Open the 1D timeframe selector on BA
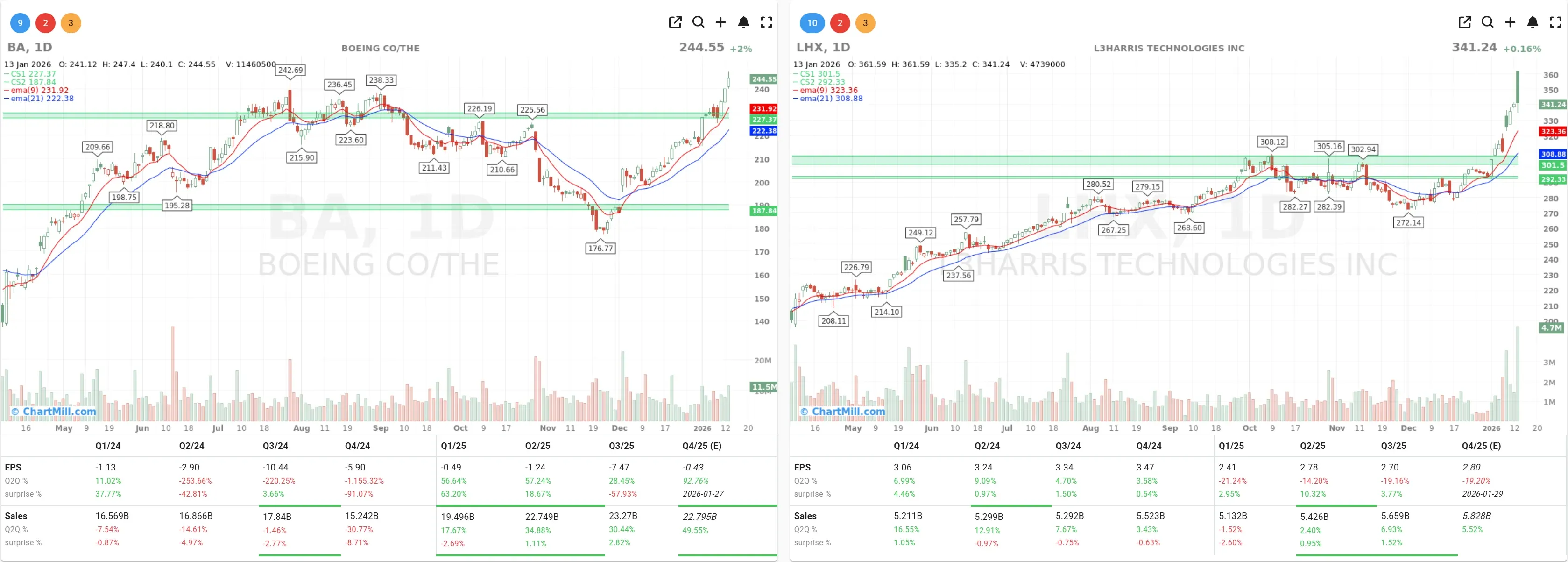This screenshot has height=562, width=1568. [42, 47]
